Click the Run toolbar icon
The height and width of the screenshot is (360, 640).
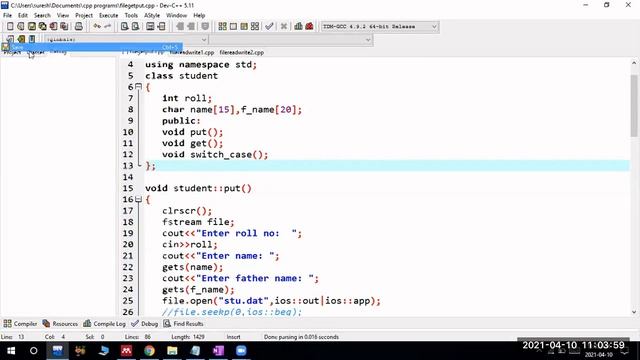click(x=233, y=27)
